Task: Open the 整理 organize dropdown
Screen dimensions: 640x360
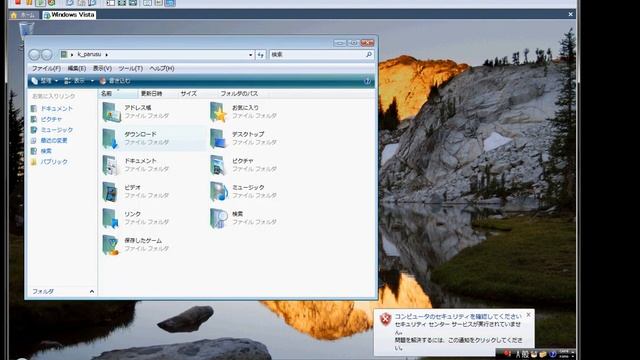Action: coord(44,81)
